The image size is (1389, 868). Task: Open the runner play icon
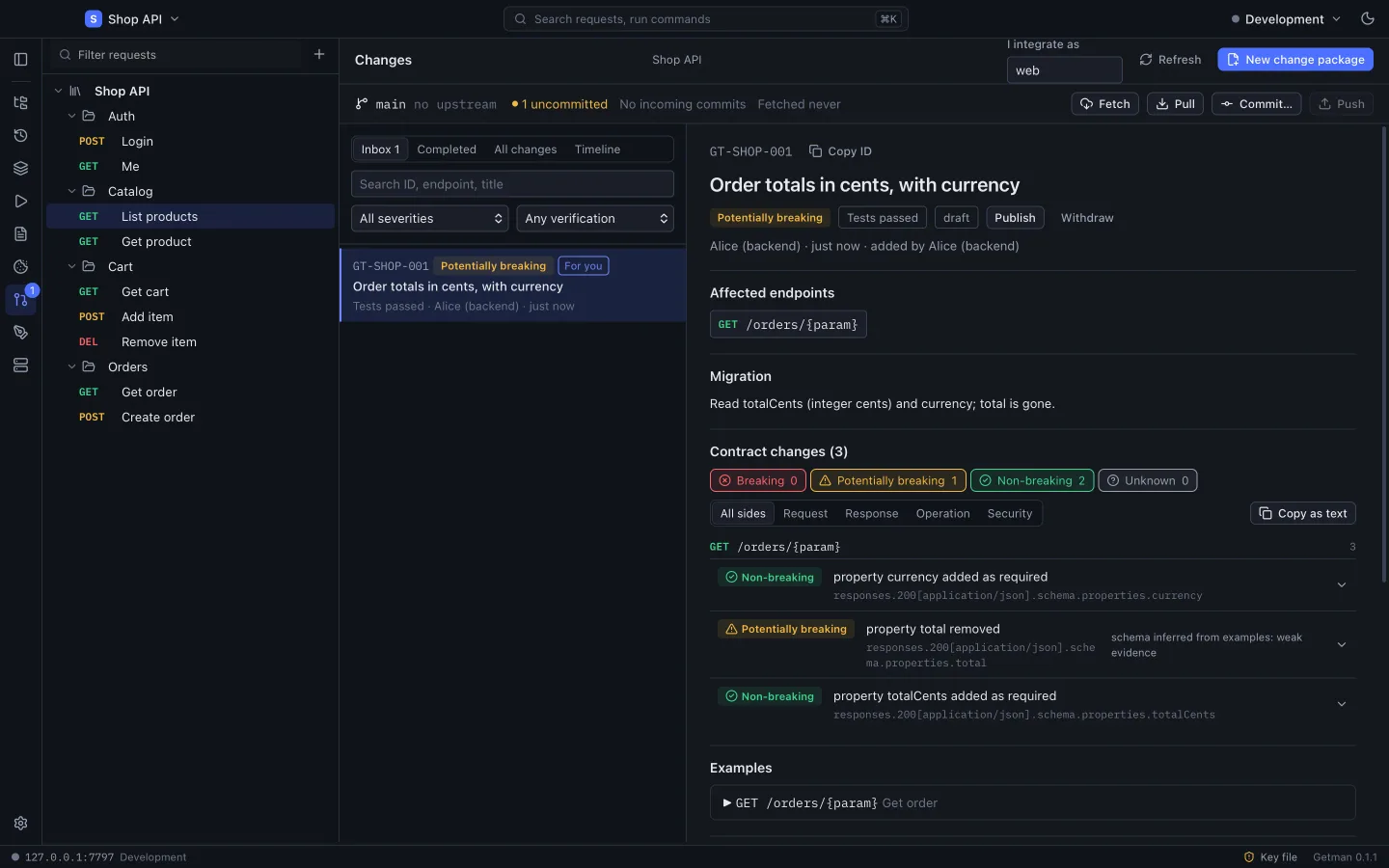20,201
